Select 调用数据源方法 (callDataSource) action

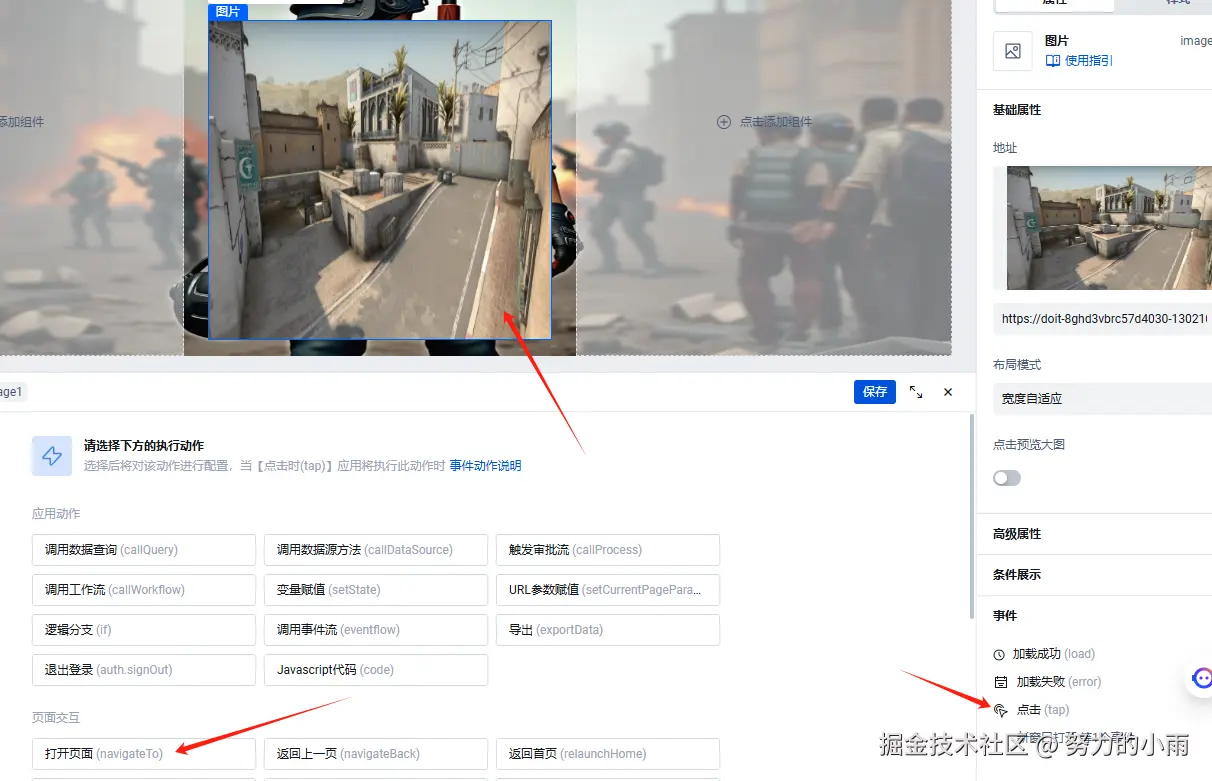pos(376,550)
